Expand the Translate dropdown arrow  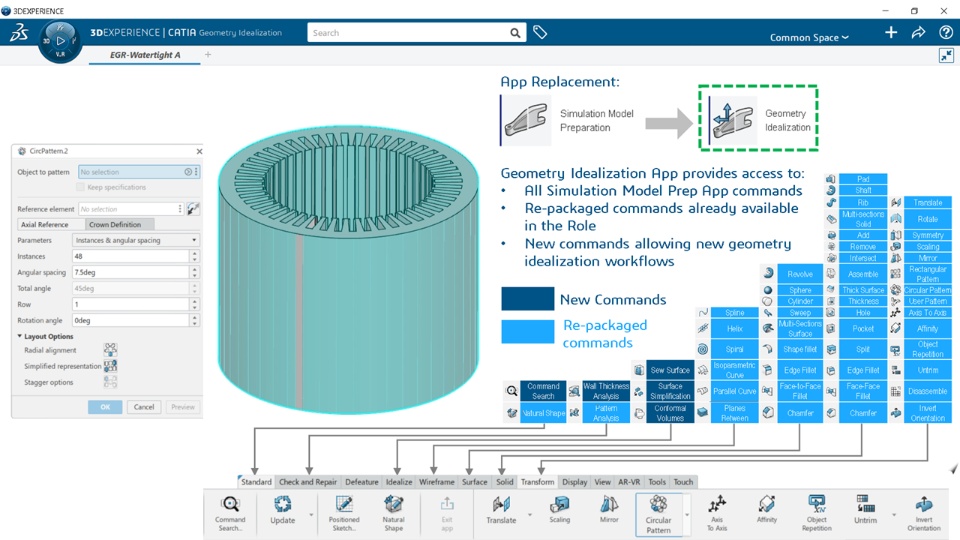click(x=530, y=514)
